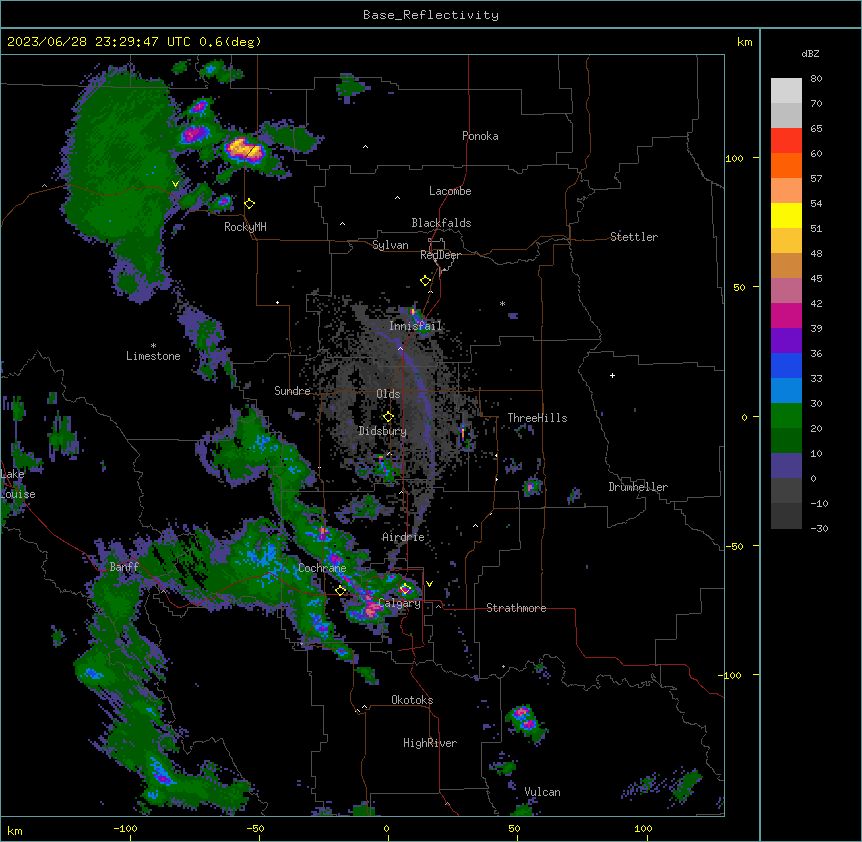This screenshot has height=842, width=862.
Task: Pick the light gray 70–80 dBZ legend band
Action: [786, 91]
